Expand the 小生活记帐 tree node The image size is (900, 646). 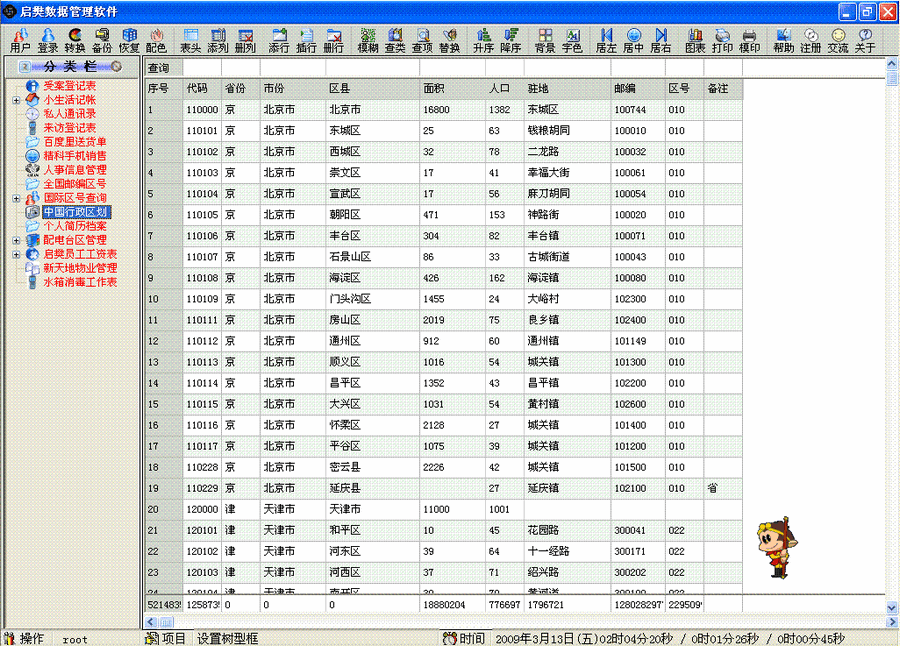15,100
